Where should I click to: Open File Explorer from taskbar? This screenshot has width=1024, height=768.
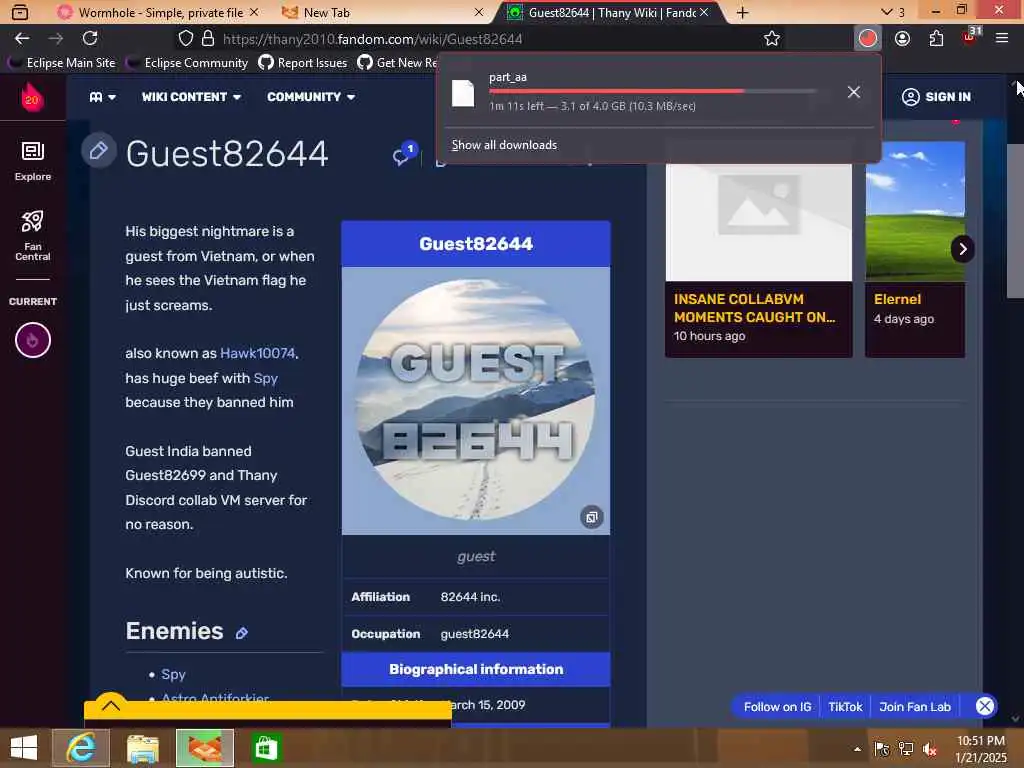pos(142,748)
